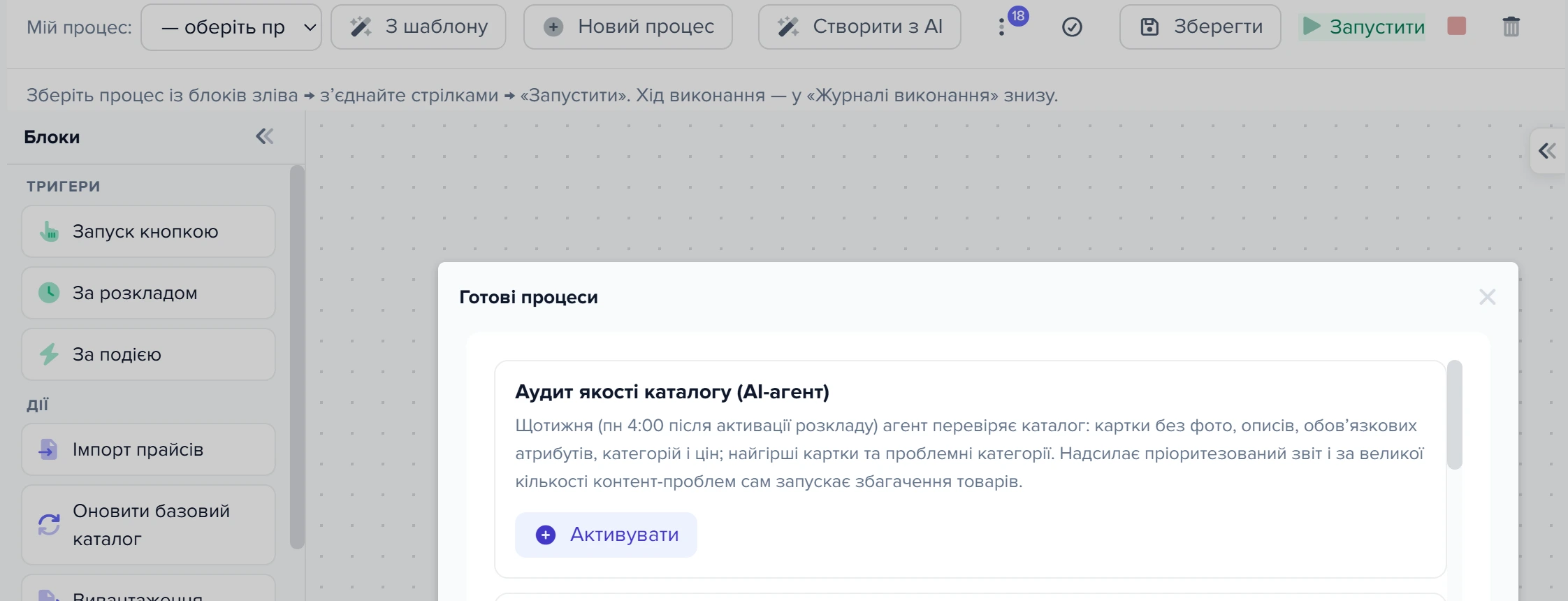Click the 'Готові процеси' list scrollbar

1455,415
